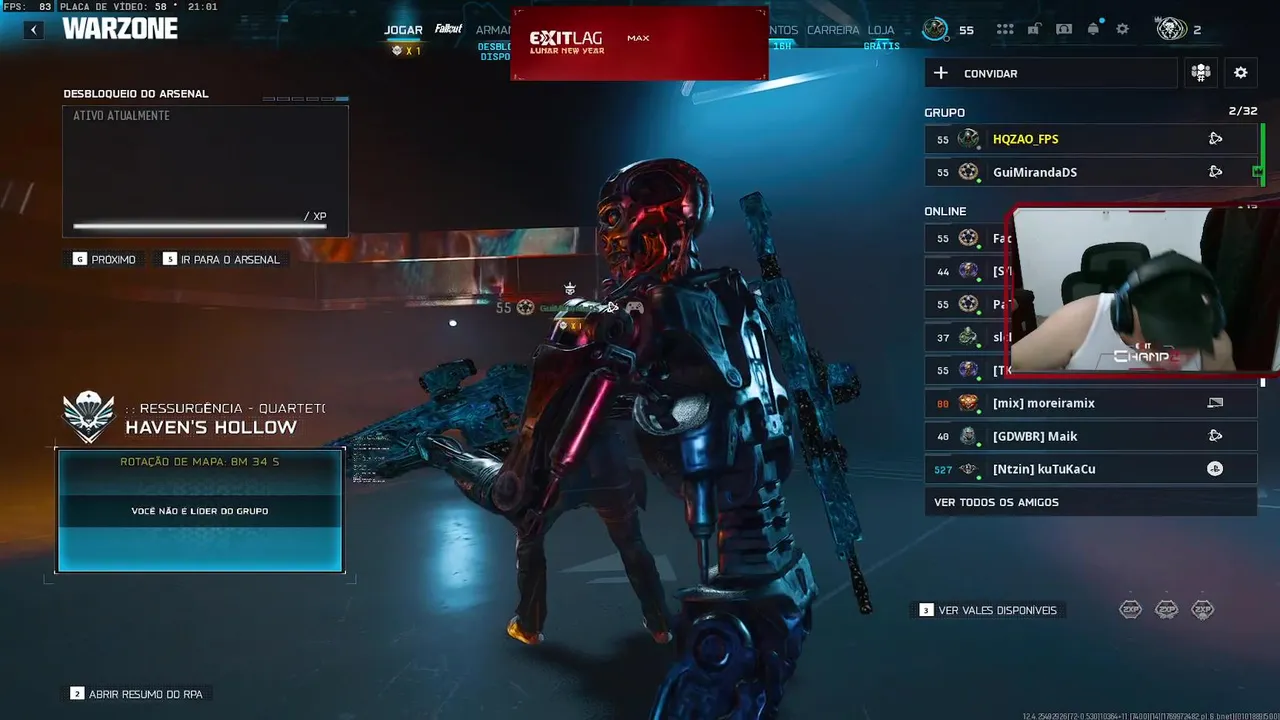The height and width of the screenshot is (720, 1280).
Task: Select GuiMirandaDS in the group list
Action: pyautogui.click(x=1091, y=172)
